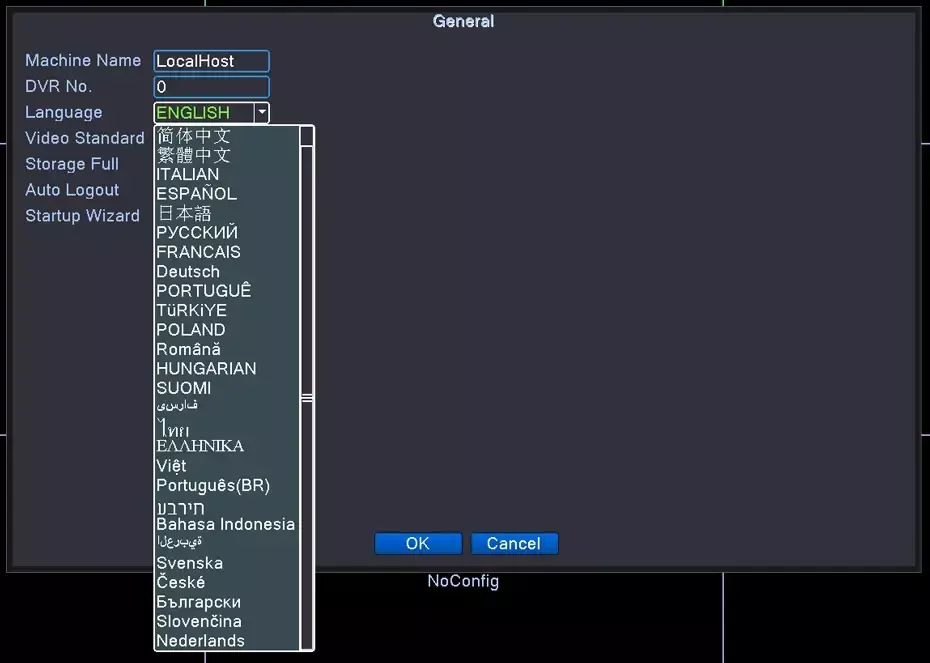Click the OK button
This screenshot has width=930, height=663.
(x=418, y=543)
